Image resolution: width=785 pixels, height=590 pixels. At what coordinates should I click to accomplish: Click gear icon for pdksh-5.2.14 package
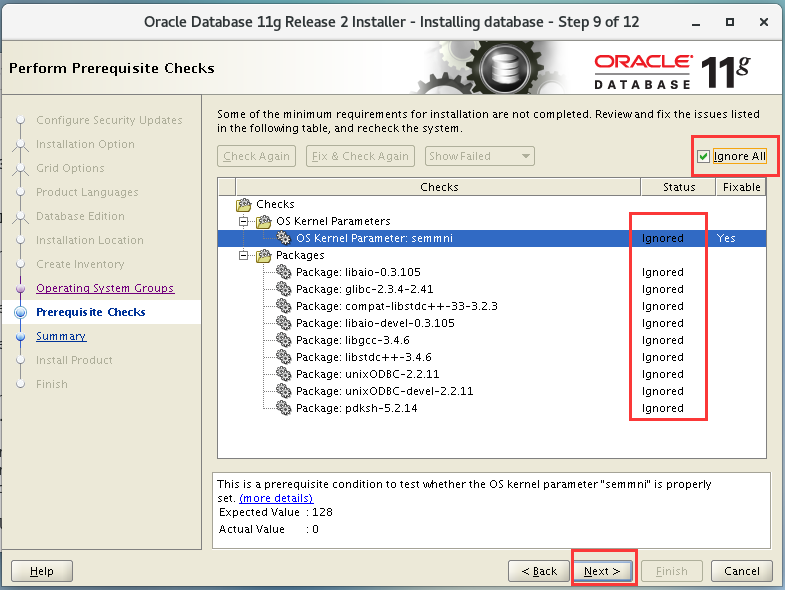pyautogui.click(x=283, y=408)
